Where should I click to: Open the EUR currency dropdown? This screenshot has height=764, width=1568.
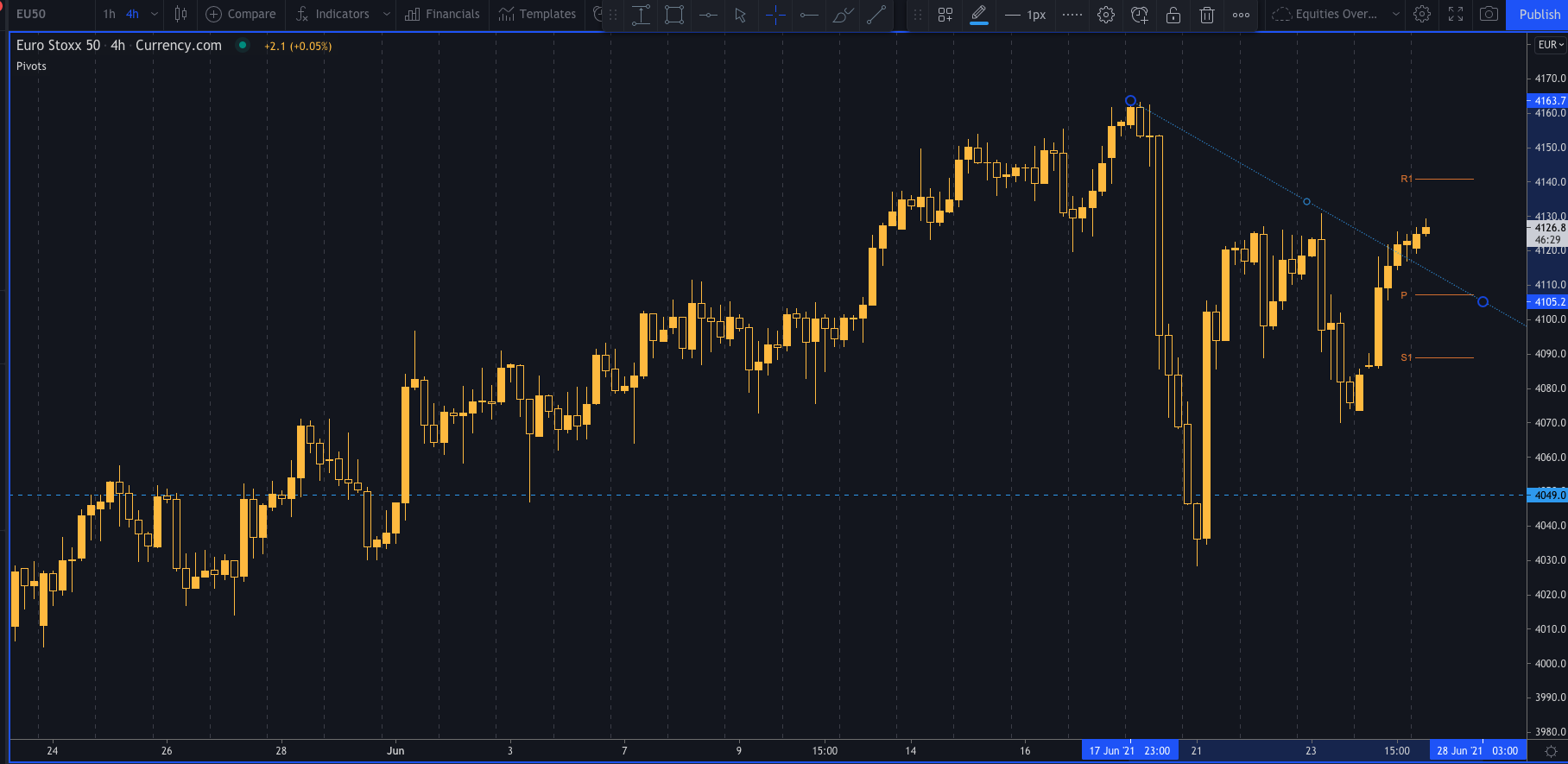1551,45
